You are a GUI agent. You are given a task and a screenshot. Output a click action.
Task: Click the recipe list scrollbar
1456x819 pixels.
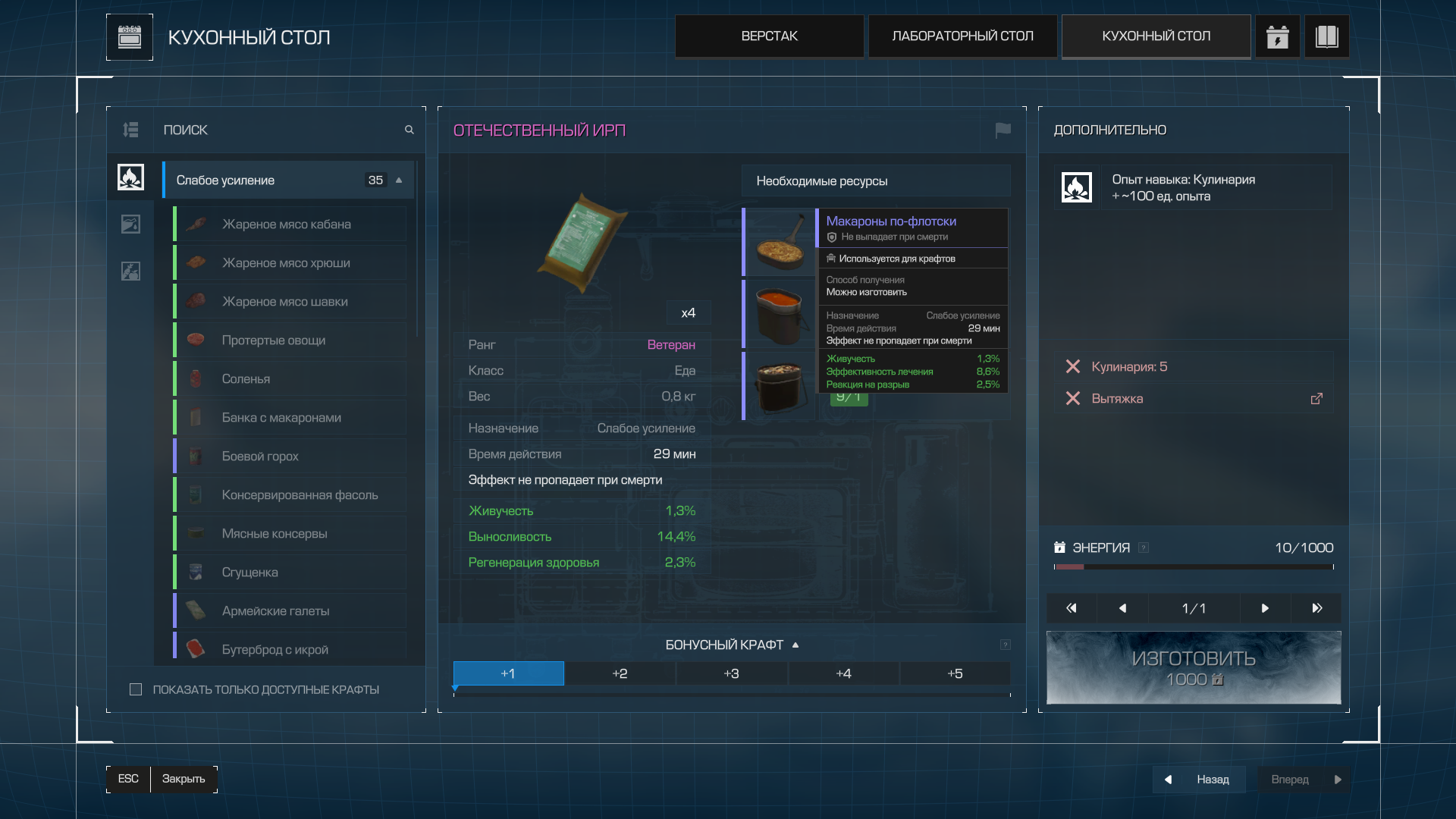click(418, 248)
